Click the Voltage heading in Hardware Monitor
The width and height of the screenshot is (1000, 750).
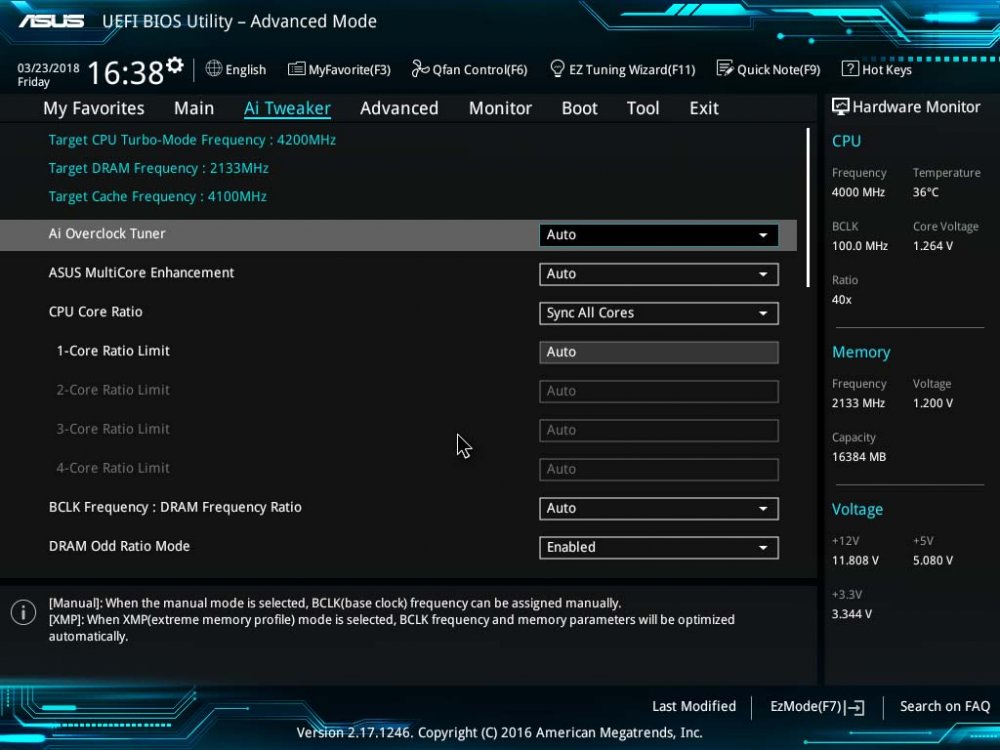click(x=857, y=509)
